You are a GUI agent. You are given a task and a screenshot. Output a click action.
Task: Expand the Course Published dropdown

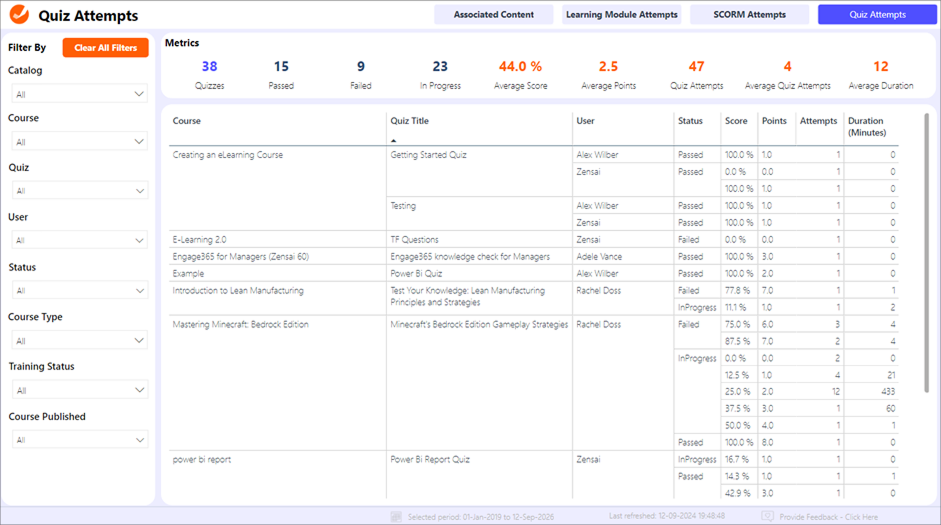(x=78, y=439)
